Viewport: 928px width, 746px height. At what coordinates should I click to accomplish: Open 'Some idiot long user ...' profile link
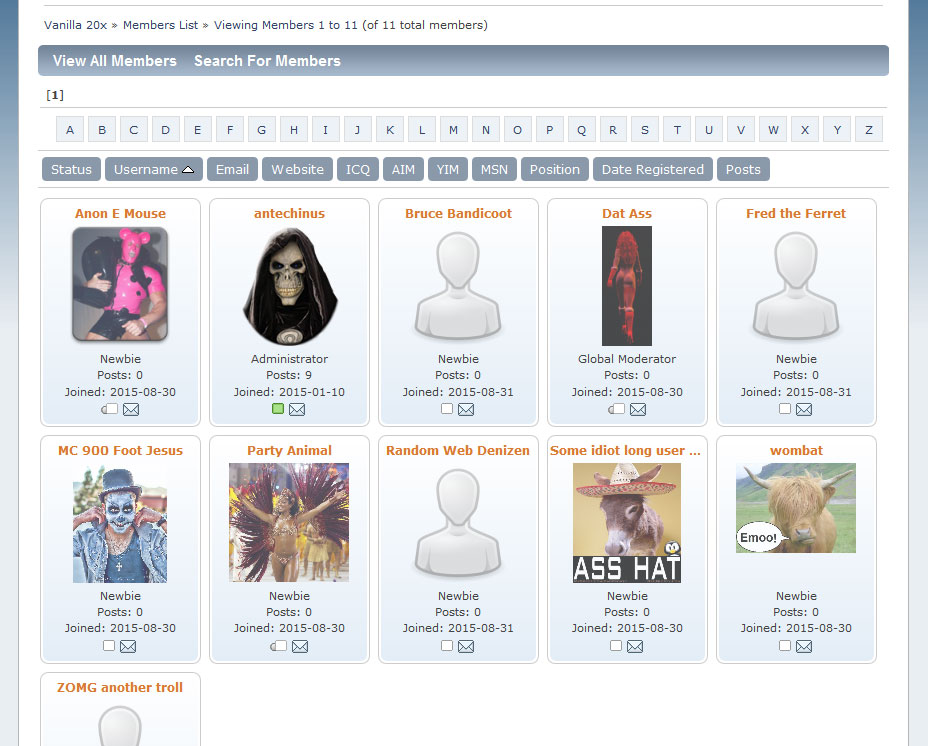pos(625,451)
